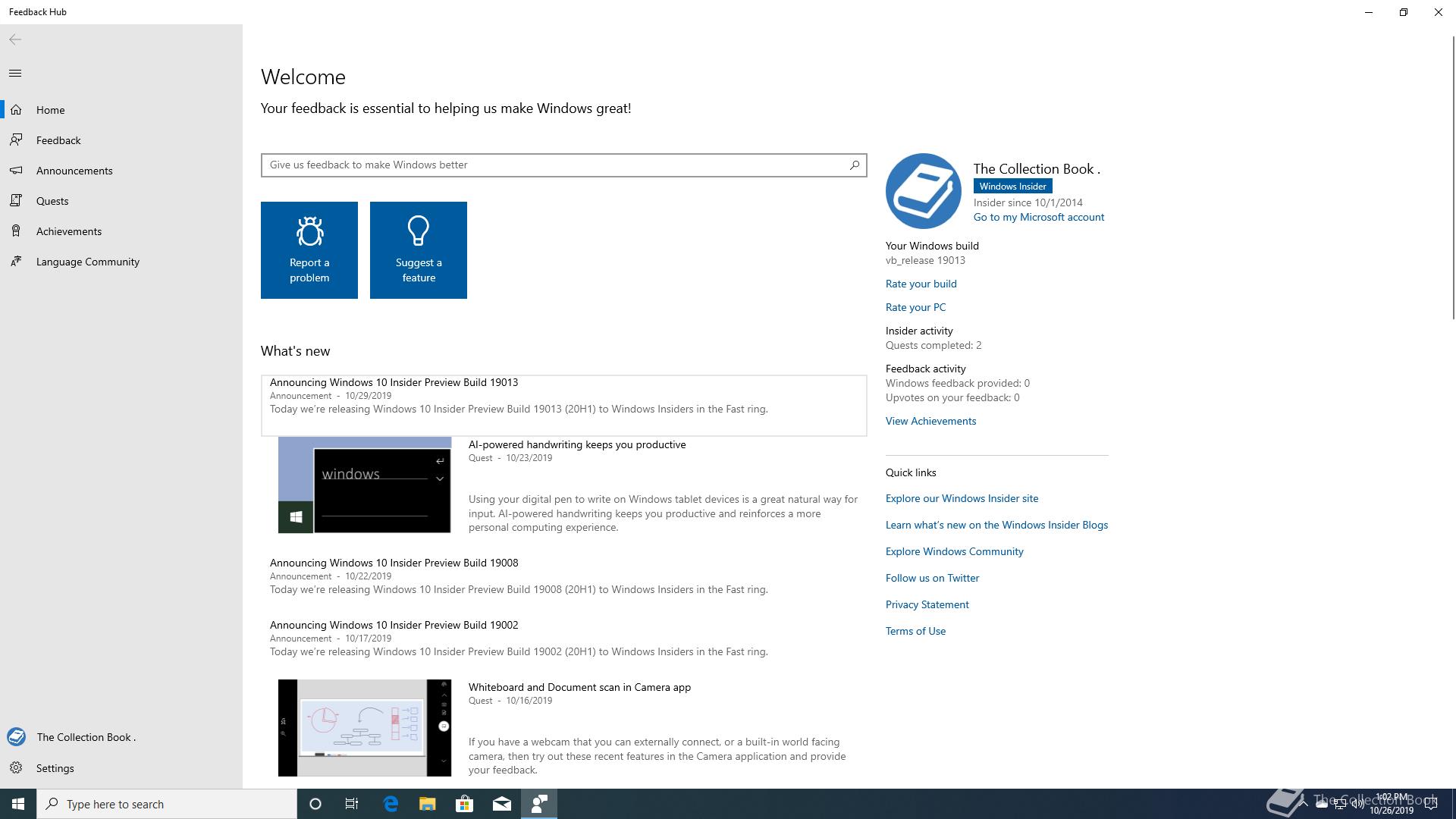Open File Explorer from taskbar
The height and width of the screenshot is (819, 1456).
(428, 804)
